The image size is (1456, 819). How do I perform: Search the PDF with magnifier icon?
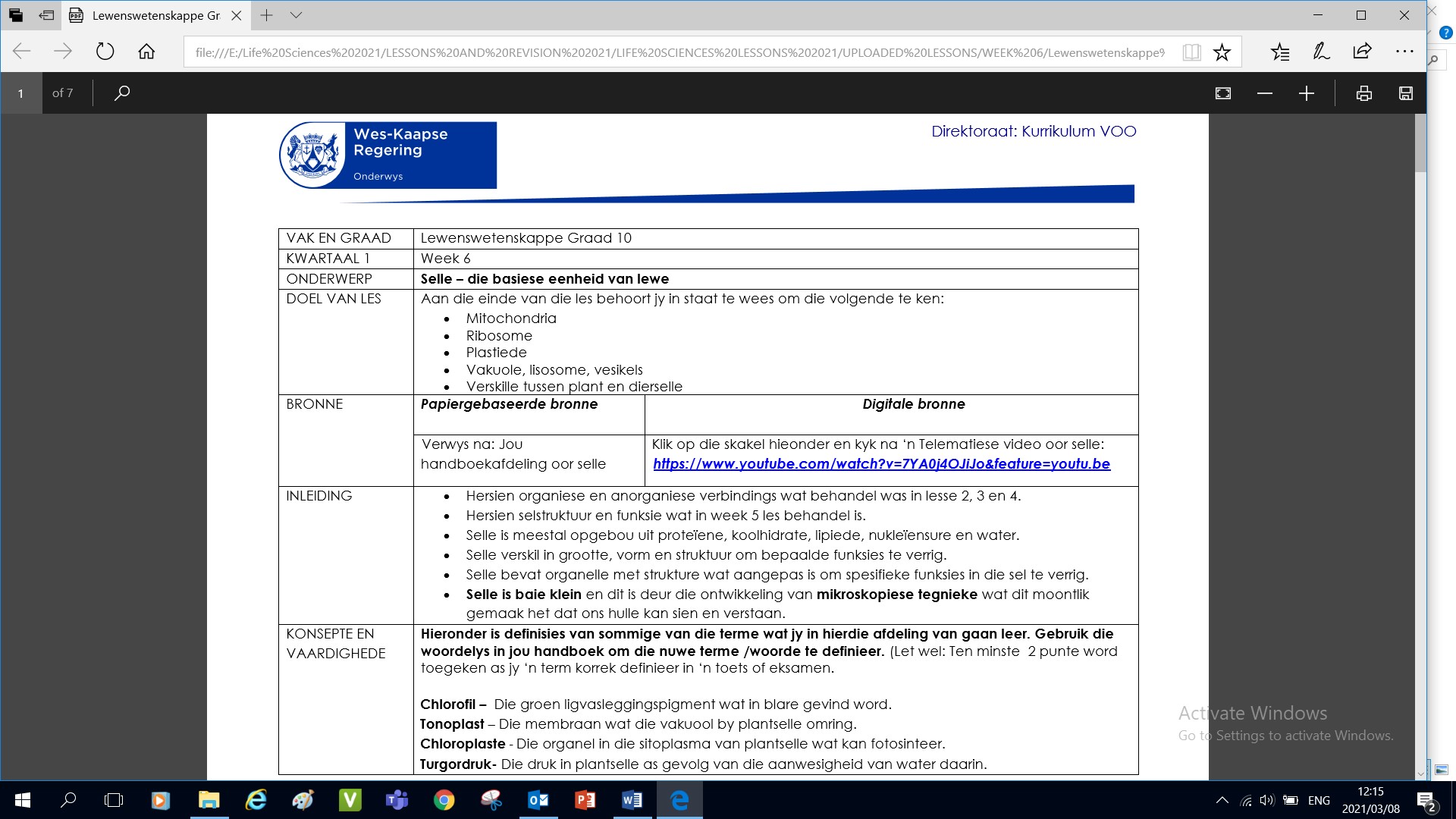[122, 93]
